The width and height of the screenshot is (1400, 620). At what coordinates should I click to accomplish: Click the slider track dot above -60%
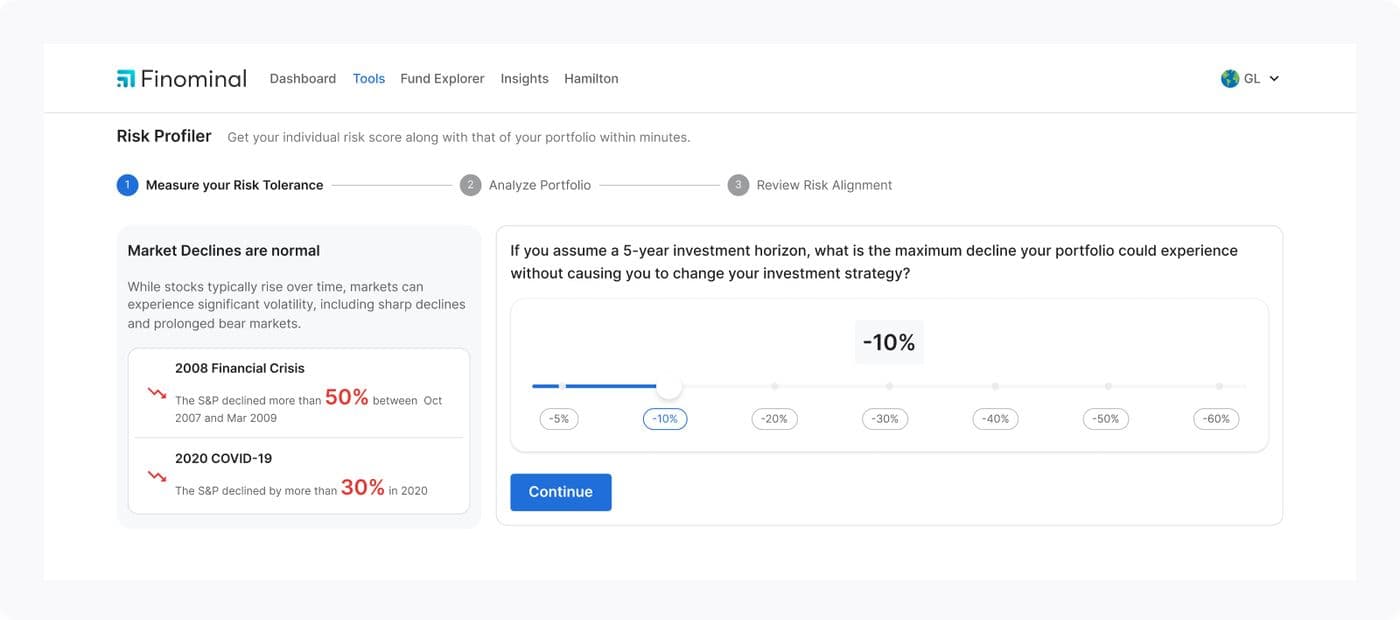[1219, 386]
